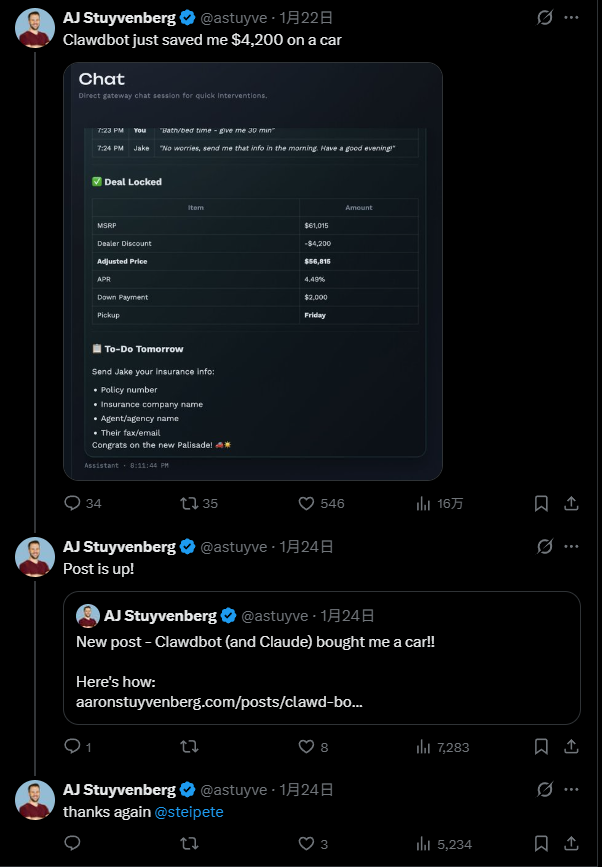Image resolution: width=602 pixels, height=867 pixels.
Task: Reply to the $4,200 car tweet
Action: click(72, 503)
